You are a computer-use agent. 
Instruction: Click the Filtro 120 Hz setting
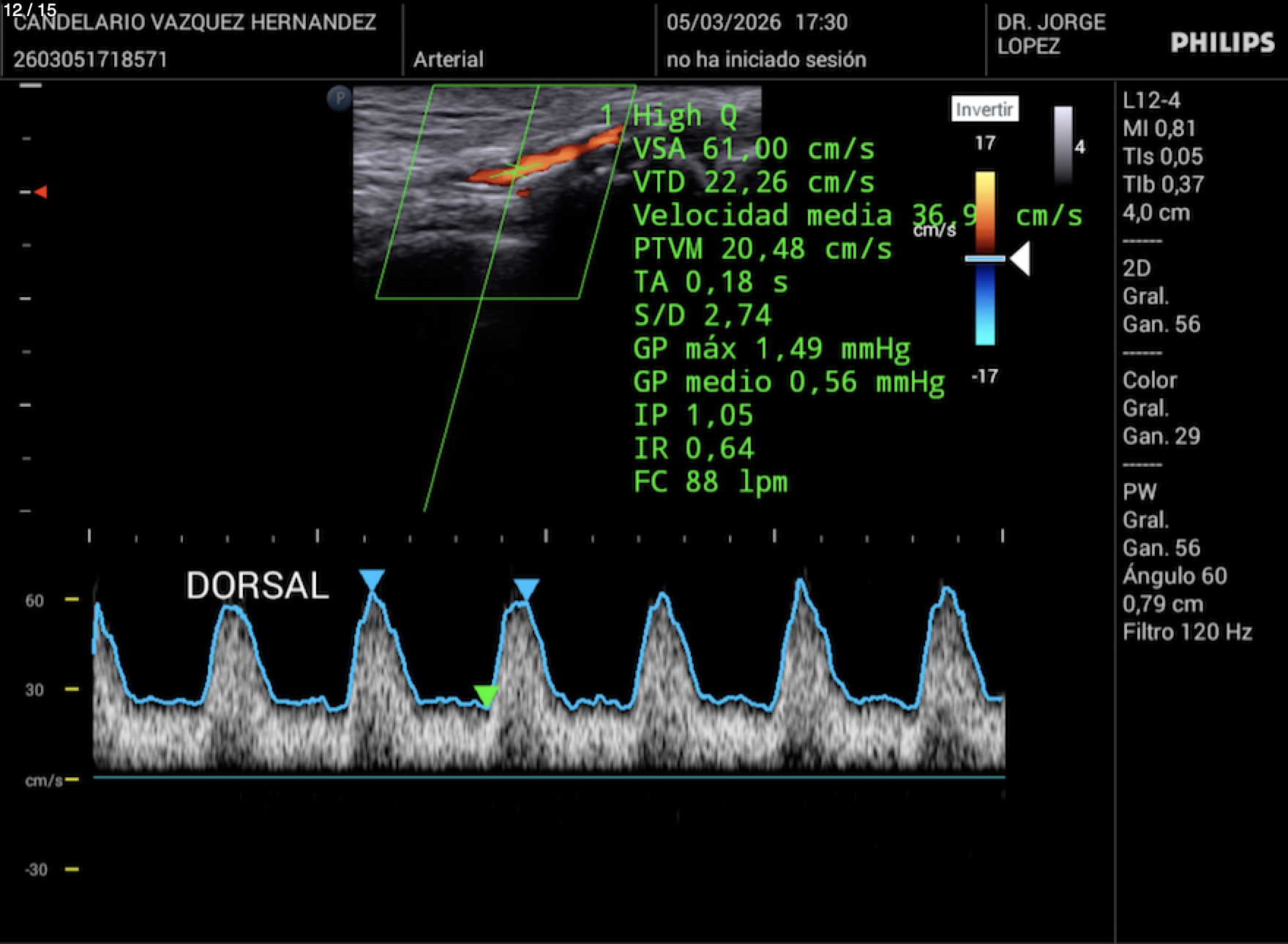[x=1186, y=632]
